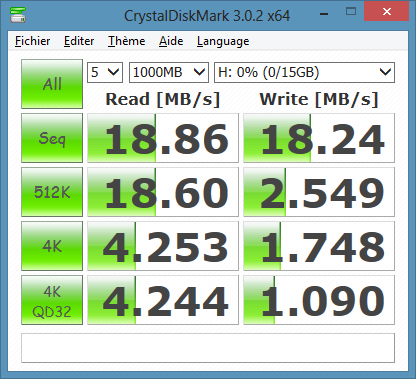Select the 512K read value 18.60

click(x=163, y=192)
